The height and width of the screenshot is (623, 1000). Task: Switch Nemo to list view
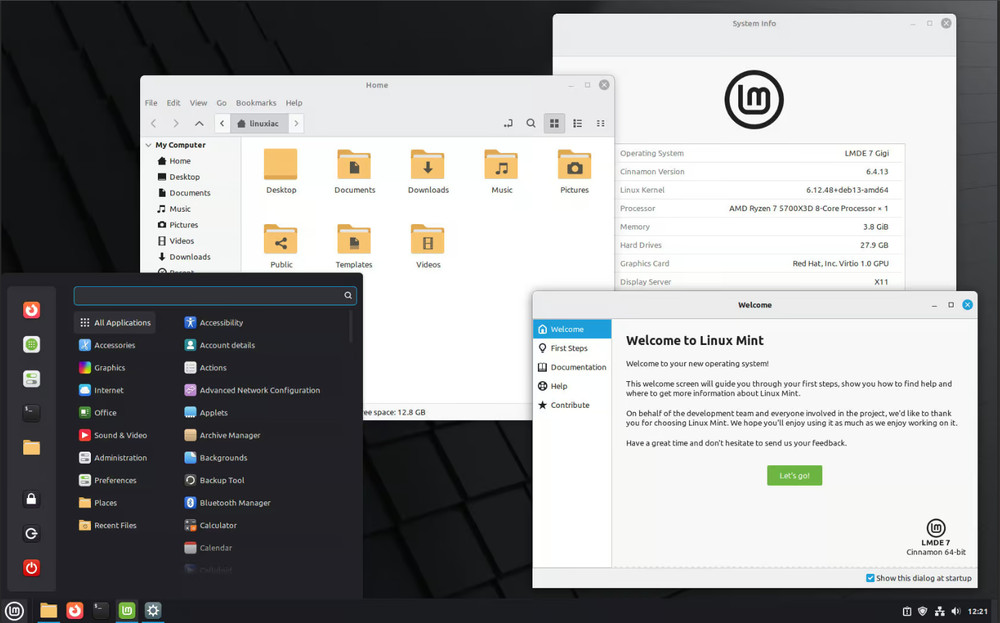coord(577,123)
